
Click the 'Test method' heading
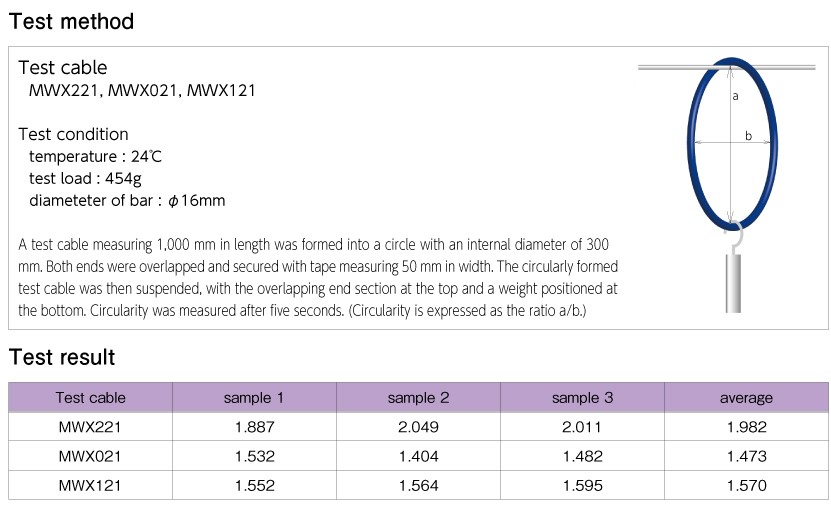click(71, 21)
